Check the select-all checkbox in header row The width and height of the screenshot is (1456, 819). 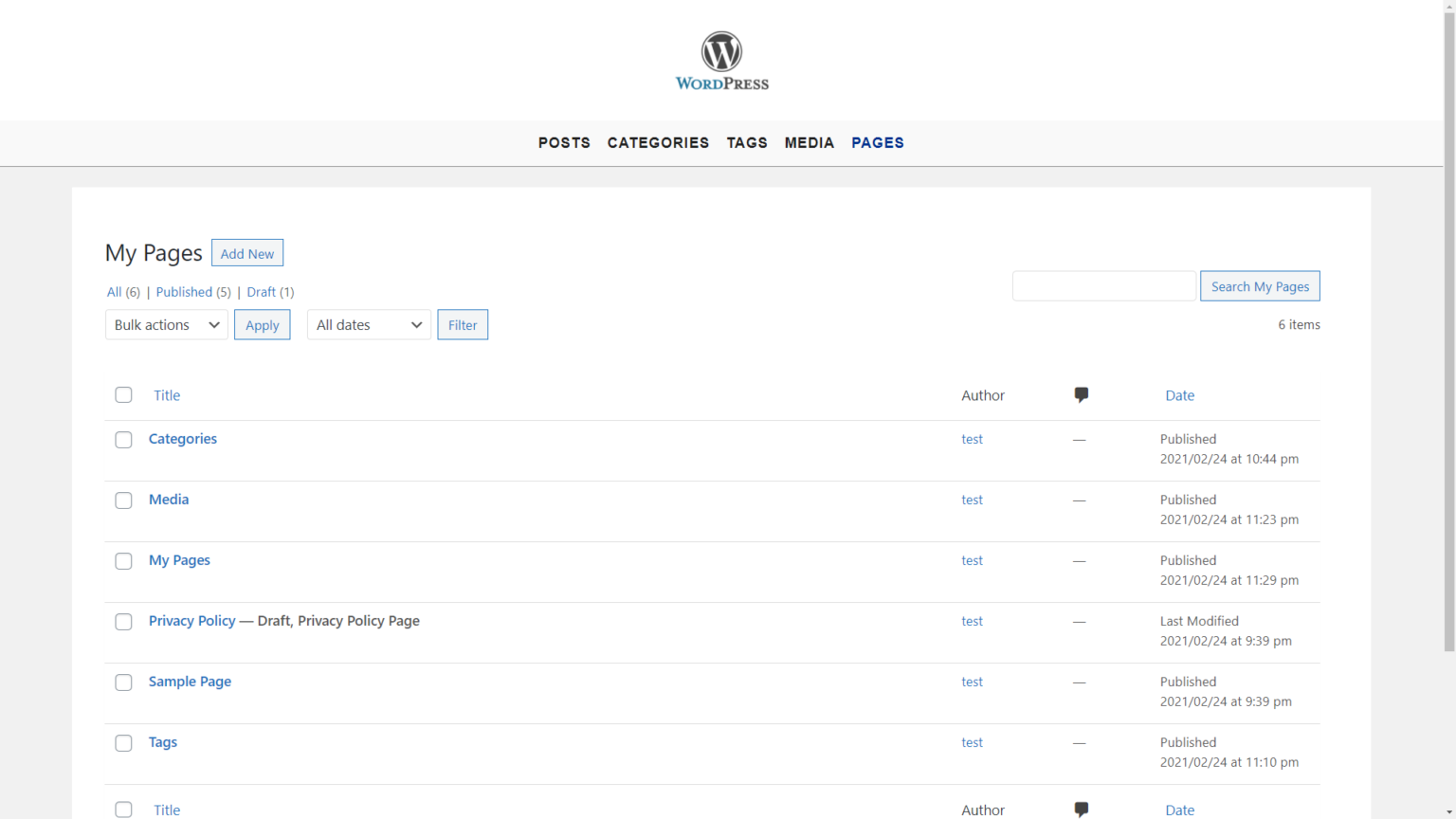(123, 394)
